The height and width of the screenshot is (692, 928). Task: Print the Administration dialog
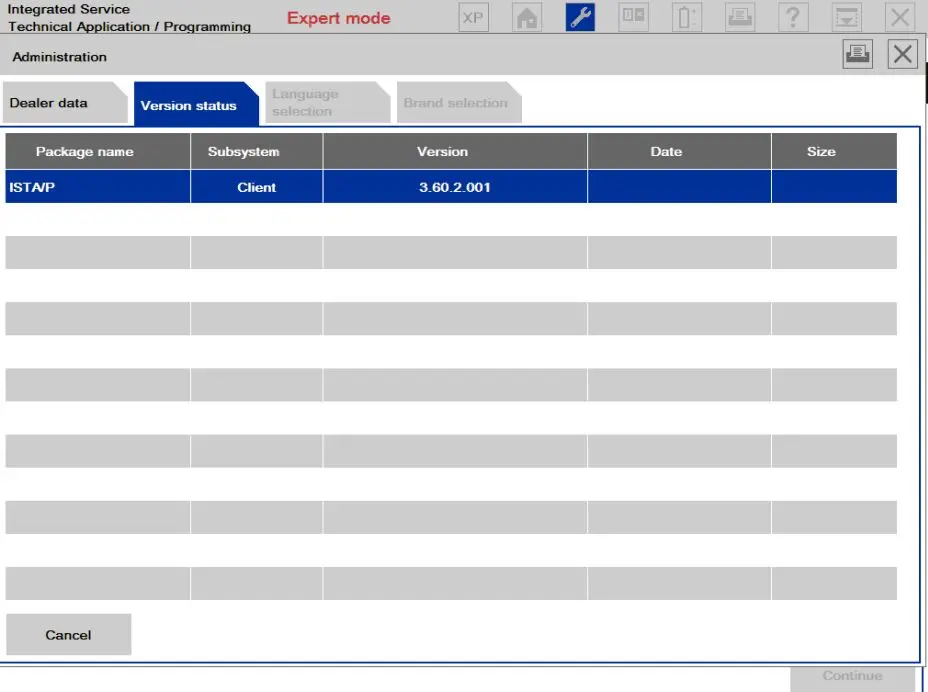coord(858,54)
